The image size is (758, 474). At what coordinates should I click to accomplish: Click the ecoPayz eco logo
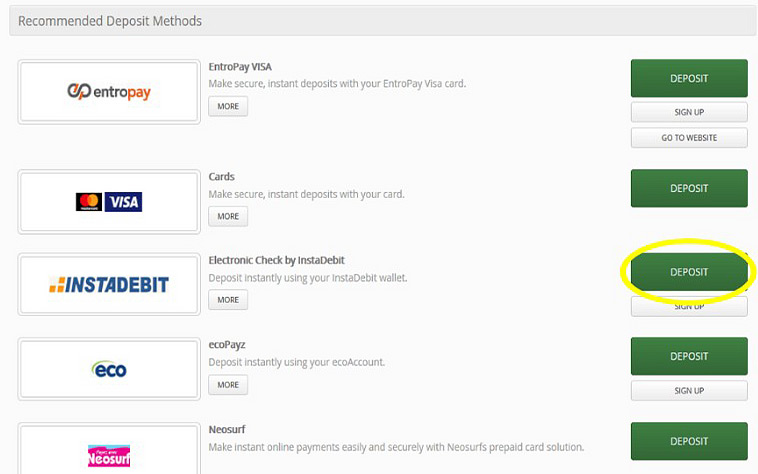pos(109,370)
